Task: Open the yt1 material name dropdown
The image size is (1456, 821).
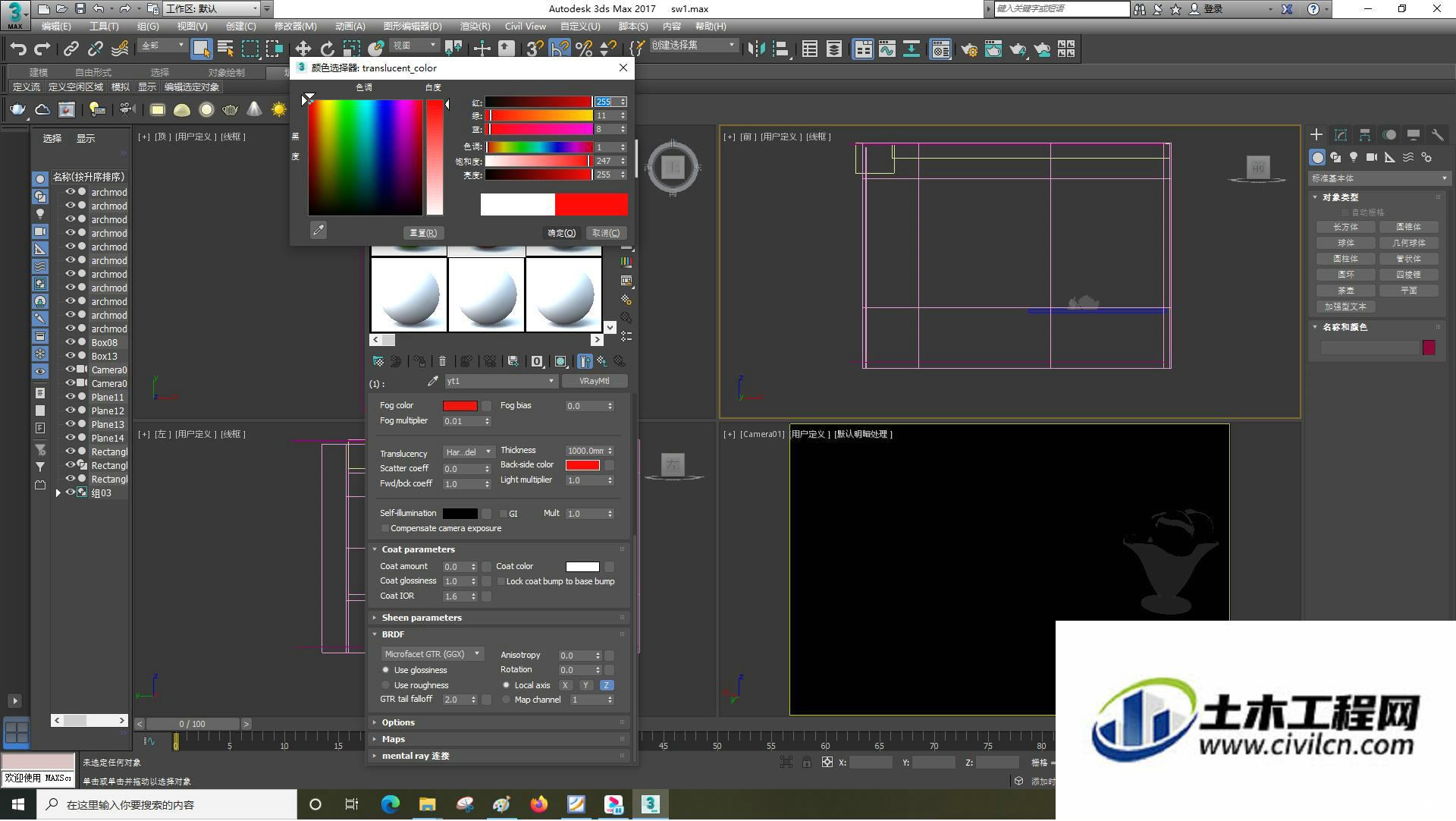Action: pyautogui.click(x=500, y=381)
